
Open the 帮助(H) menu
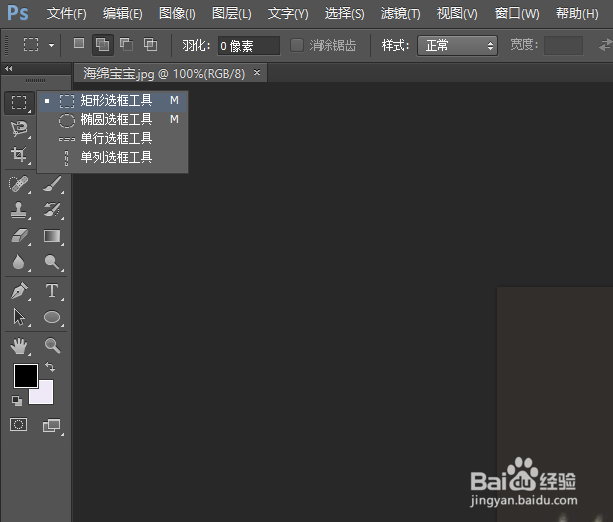[577, 14]
